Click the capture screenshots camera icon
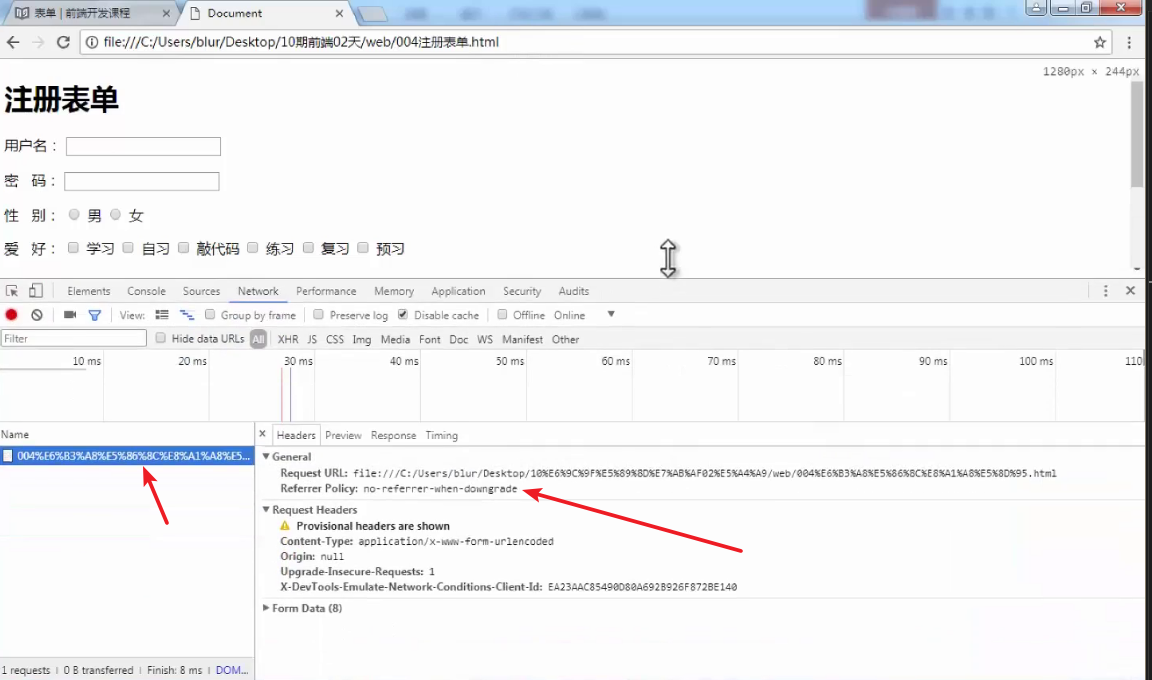 [70, 315]
